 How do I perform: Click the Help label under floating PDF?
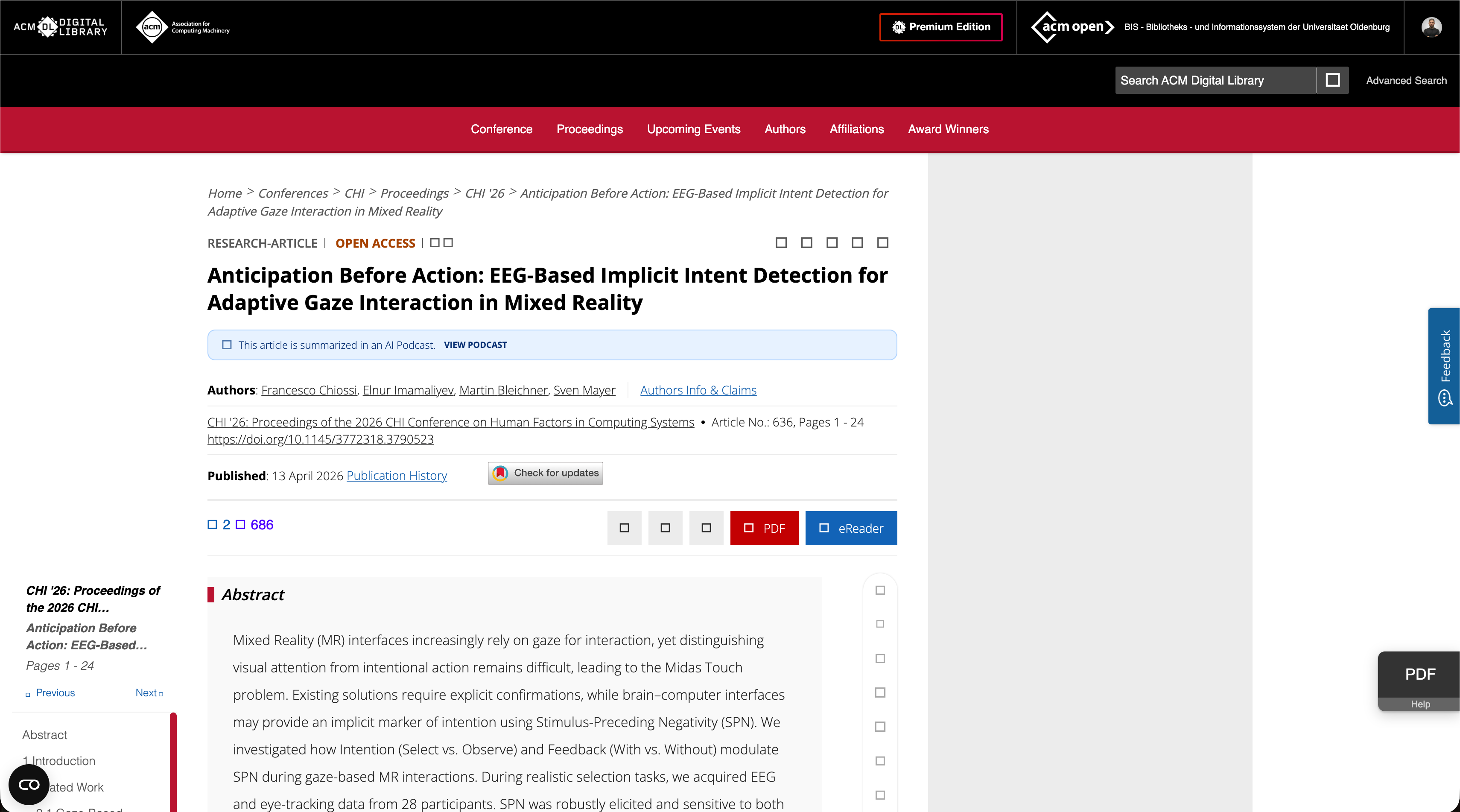tap(1420, 704)
